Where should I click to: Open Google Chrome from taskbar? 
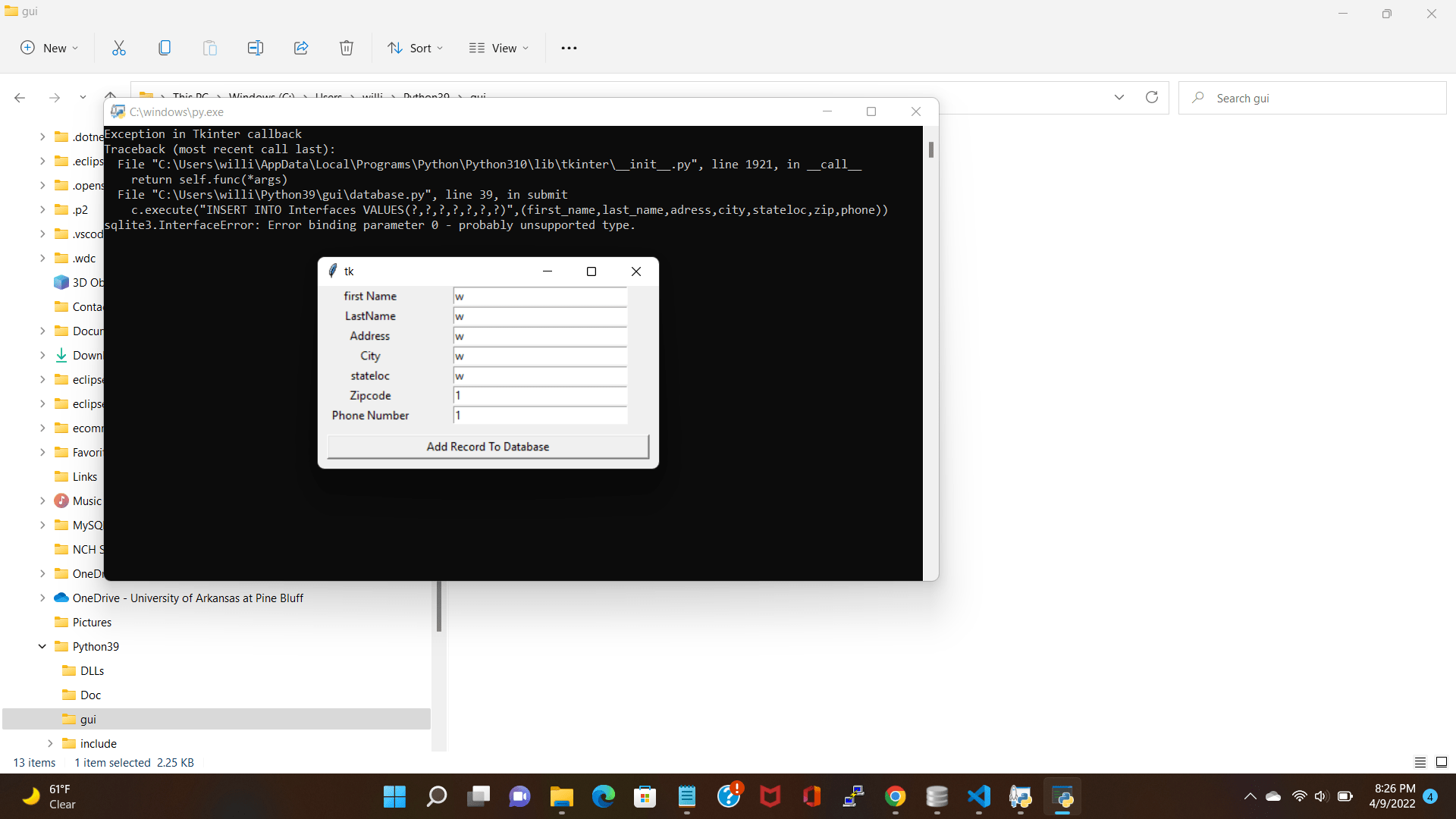click(895, 796)
